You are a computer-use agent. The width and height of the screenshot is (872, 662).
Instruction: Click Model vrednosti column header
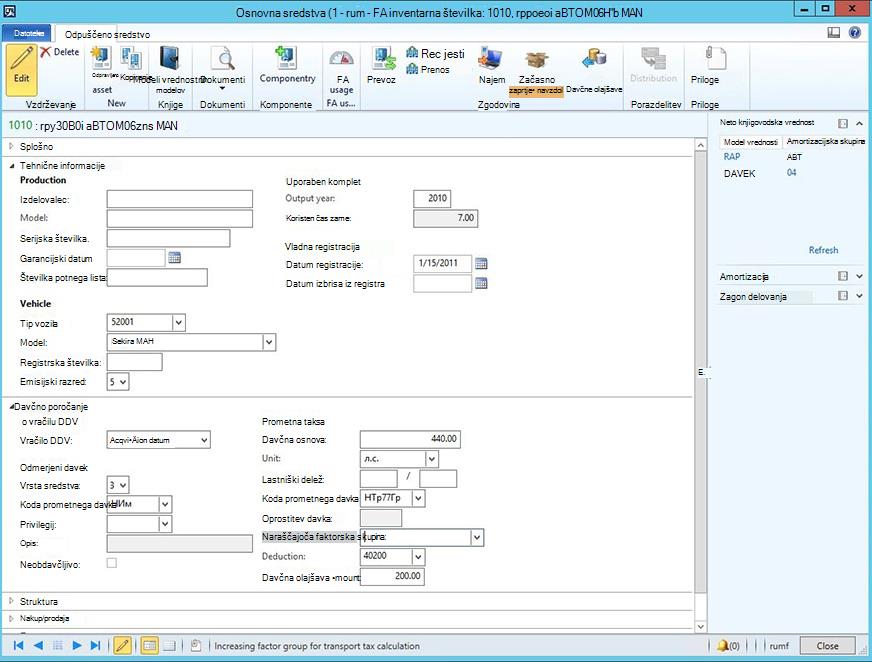(751, 142)
